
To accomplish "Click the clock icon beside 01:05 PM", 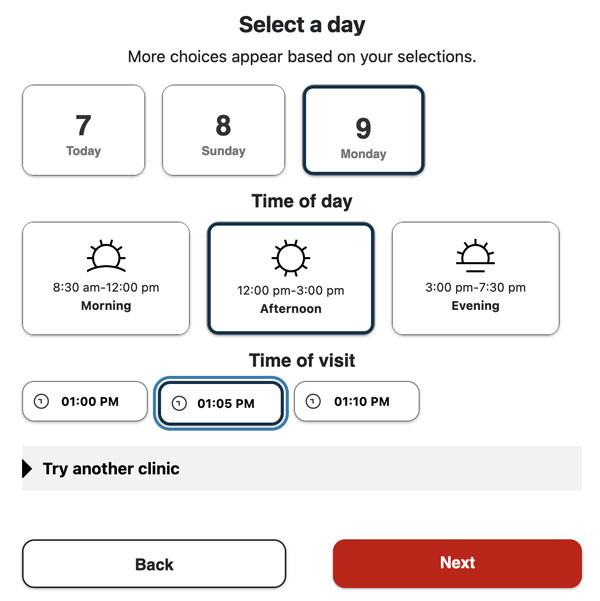I will click(179, 403).
